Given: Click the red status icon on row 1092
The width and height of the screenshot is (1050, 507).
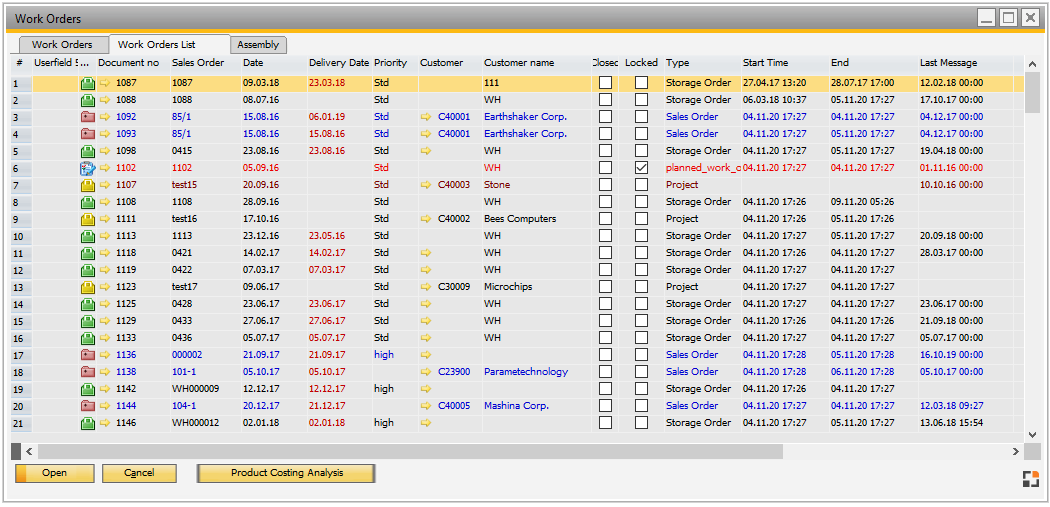Looking at the screenshot, I should pyautogui.click(x=87, y=117).
